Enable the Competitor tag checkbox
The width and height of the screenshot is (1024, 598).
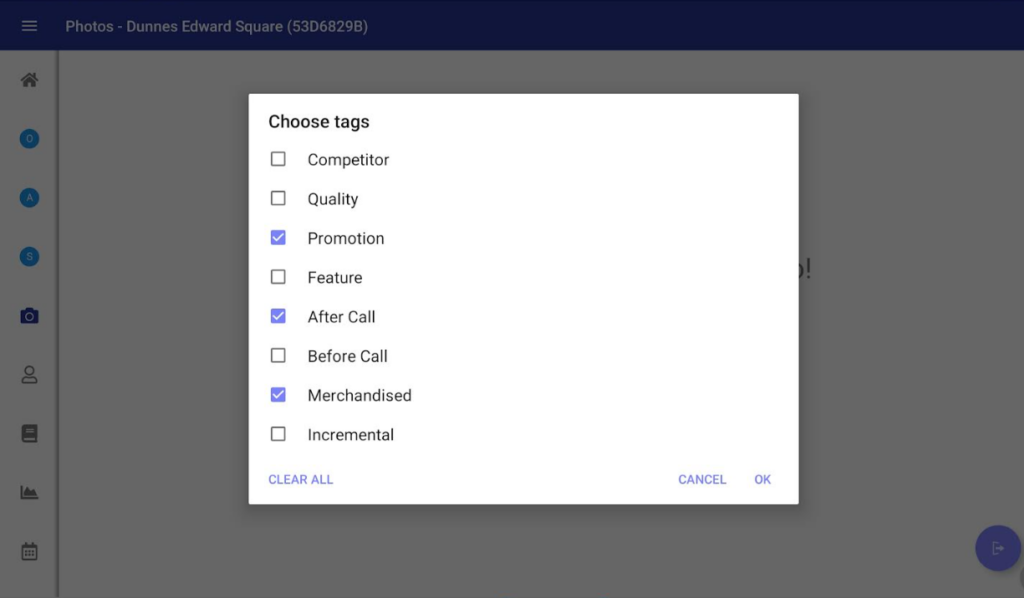[278, 159]
